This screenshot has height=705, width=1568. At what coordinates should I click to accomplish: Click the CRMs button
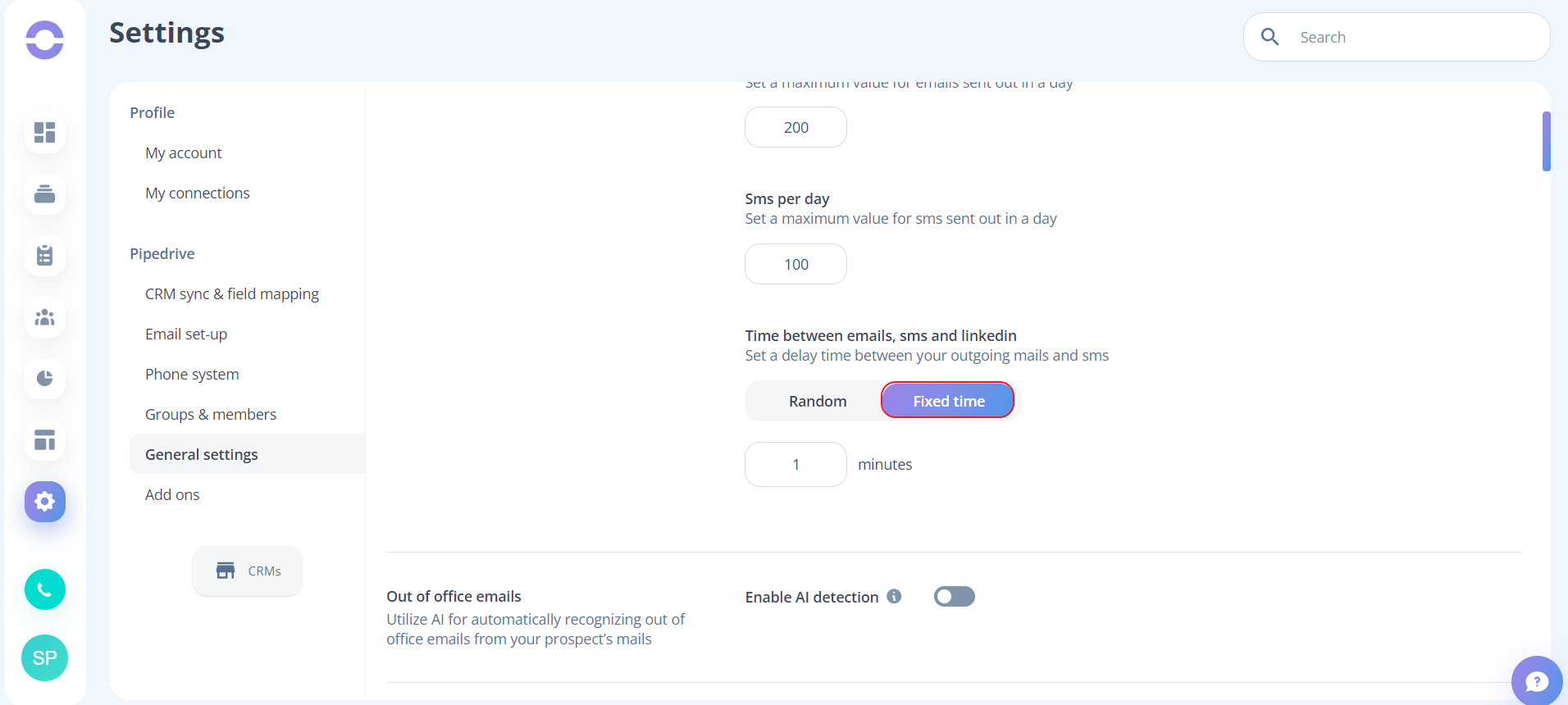pos(248,571)
